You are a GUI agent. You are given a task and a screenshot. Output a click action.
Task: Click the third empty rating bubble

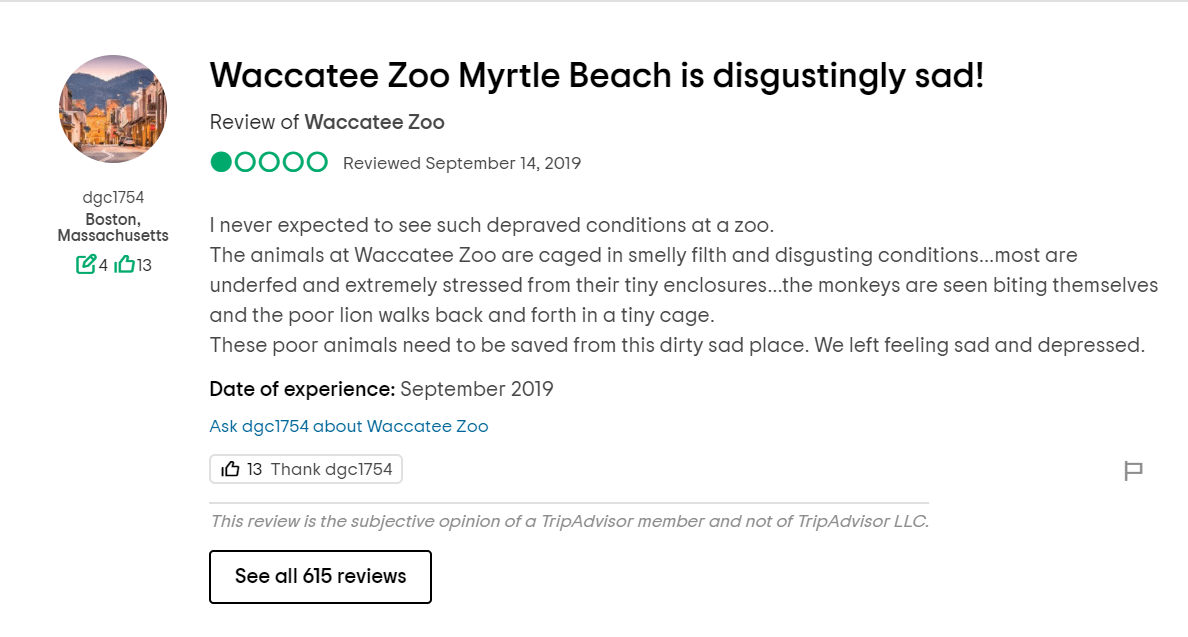(x=269, y=162)
